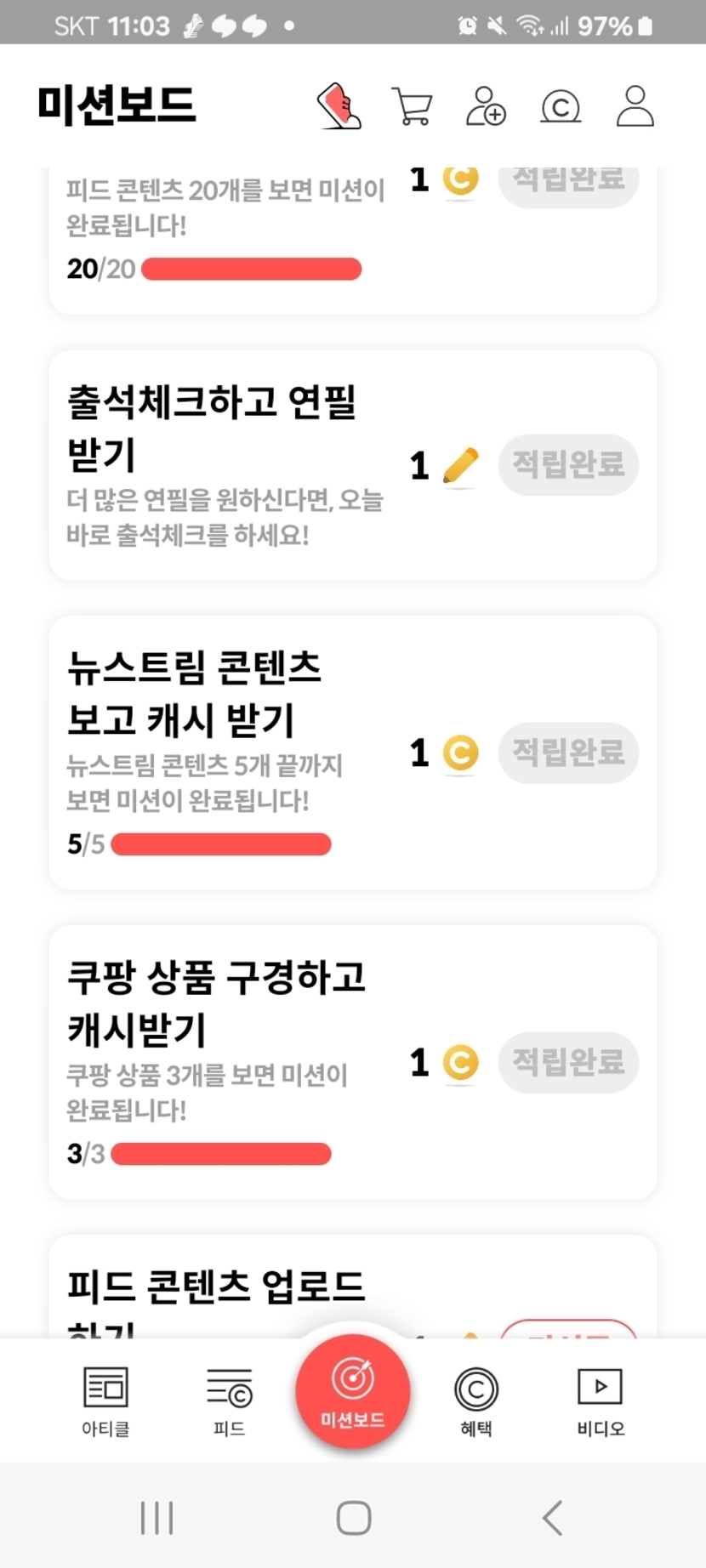This screenshot has width=706, height=1568.
Task: Click the 5/5 progress bar for 뉴스트림
Action: pyautogui.click(x=221, y=844)
